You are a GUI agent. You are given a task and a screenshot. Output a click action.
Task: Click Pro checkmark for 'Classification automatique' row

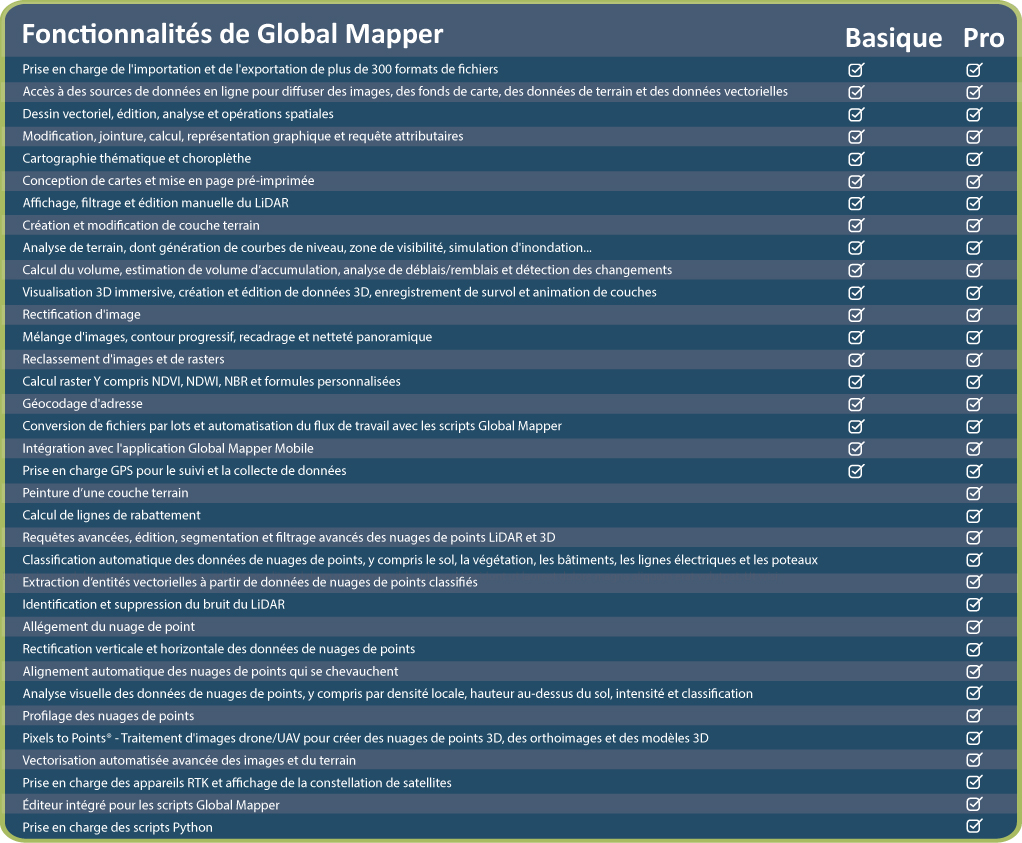[974, 560]
